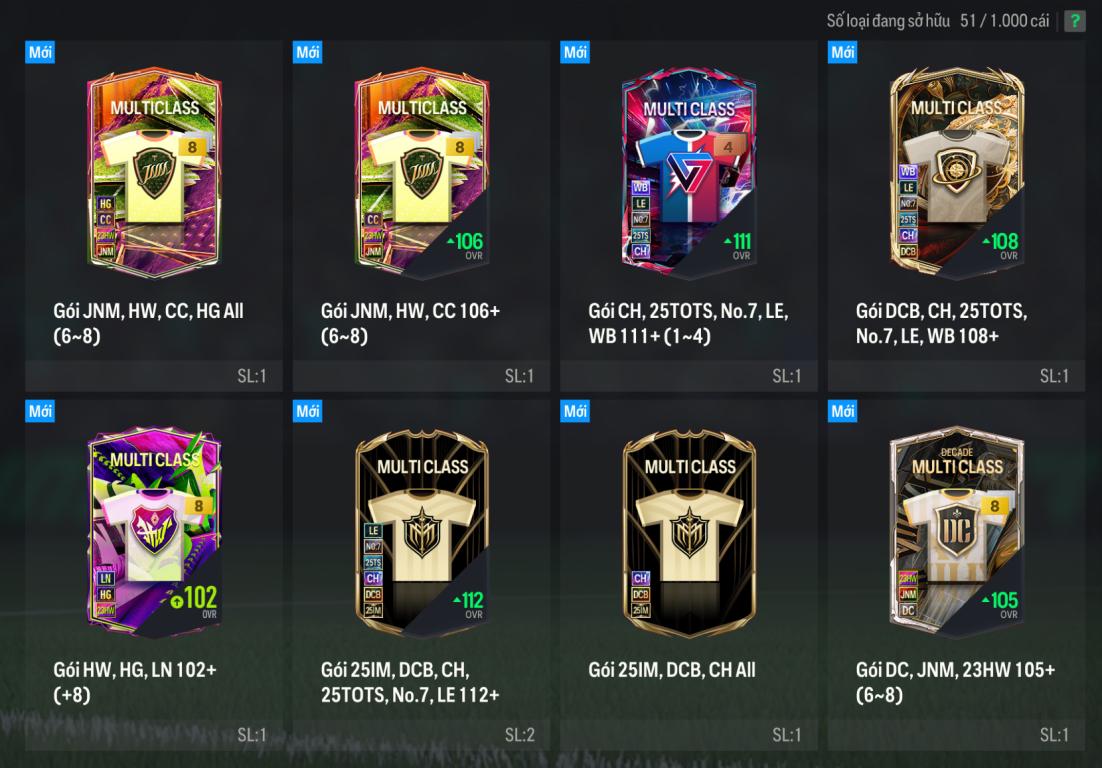
Task: Click the Mới badge on the HW, HG, LN pack
Action: tap(40, 411)
